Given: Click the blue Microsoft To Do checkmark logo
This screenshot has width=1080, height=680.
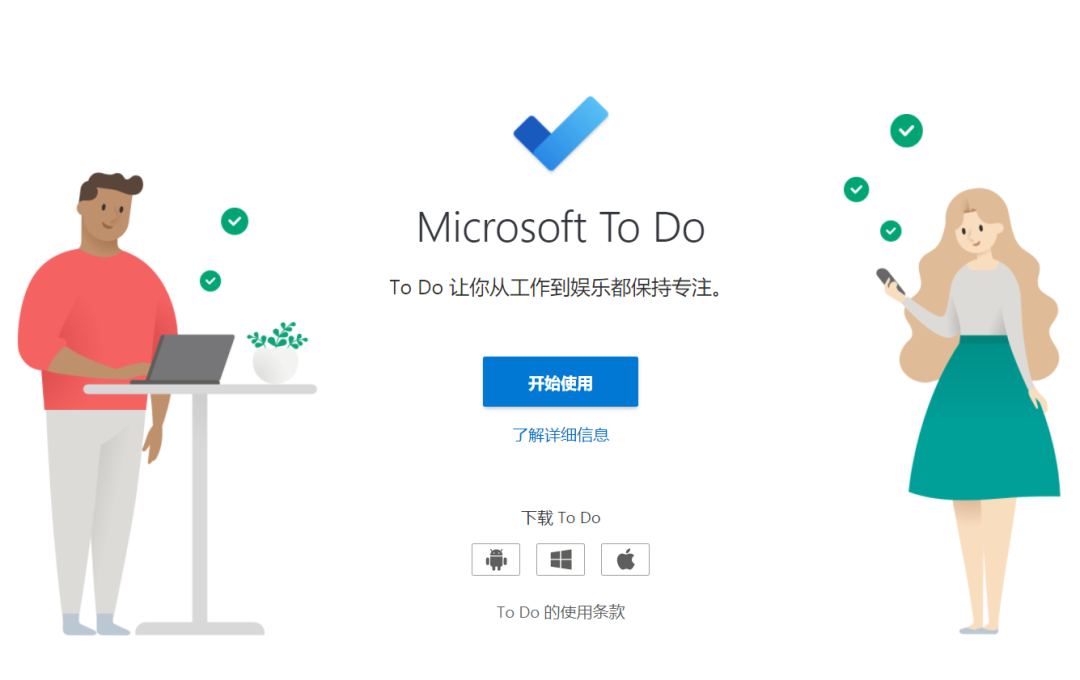Looking at the screenshot, I should [561, 133].
